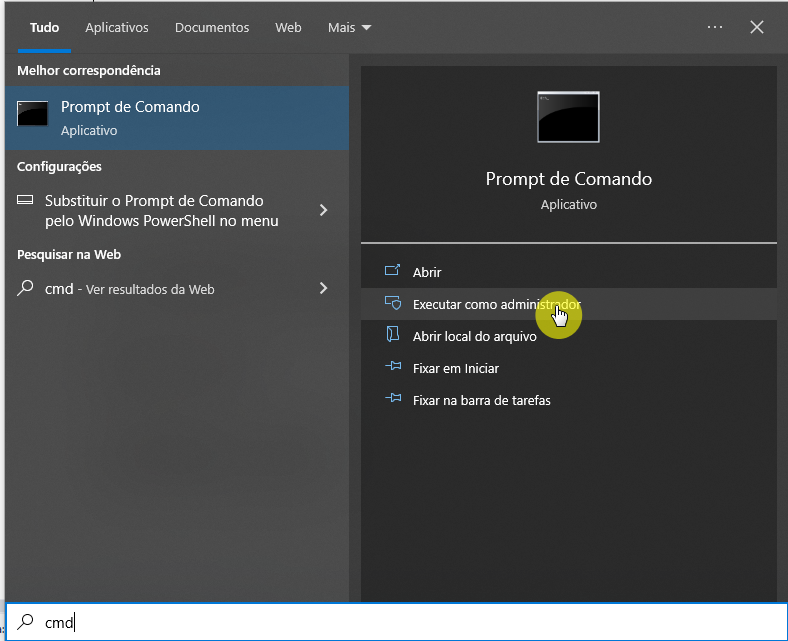Image resolution: width=788 pixels, height=641 pixels.
Task: Click the Abrir open-window icon
Action: click(x=392, y=270)
